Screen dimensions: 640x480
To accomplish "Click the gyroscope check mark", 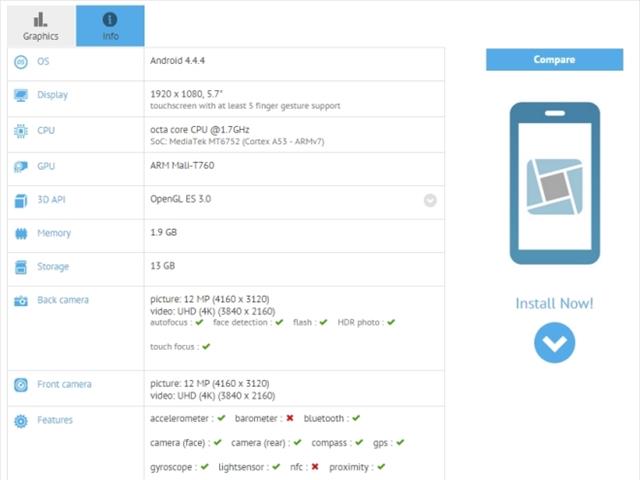I will pos(204,466).
